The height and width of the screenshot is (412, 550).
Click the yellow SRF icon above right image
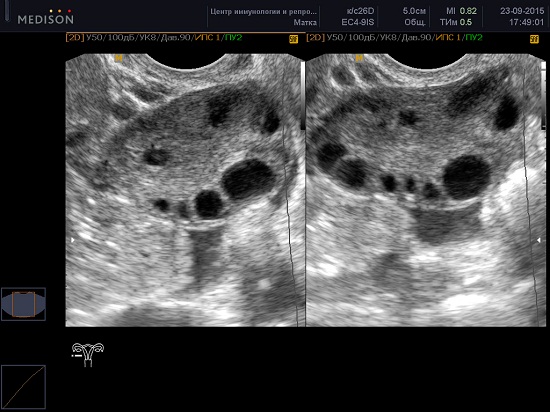[534, 39]
